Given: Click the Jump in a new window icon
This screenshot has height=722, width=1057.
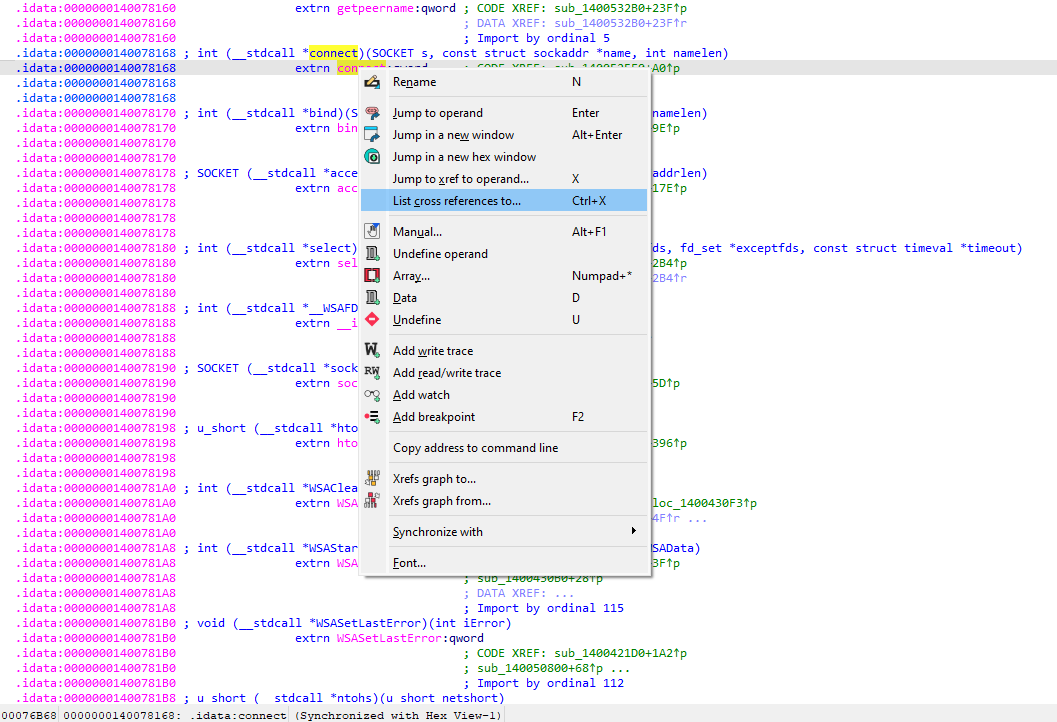Looking at the screenshot, I should 372,135.
